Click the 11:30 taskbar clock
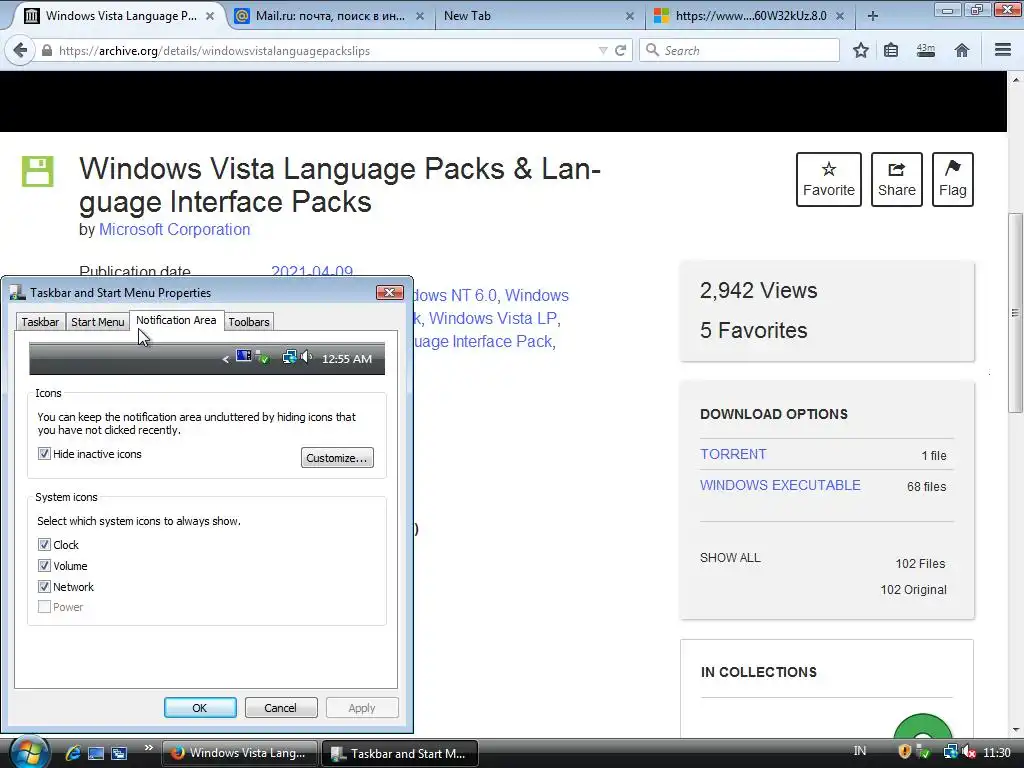Image resolution: width=1024 pixels, height=768 pixels. [x=997, y=752]
